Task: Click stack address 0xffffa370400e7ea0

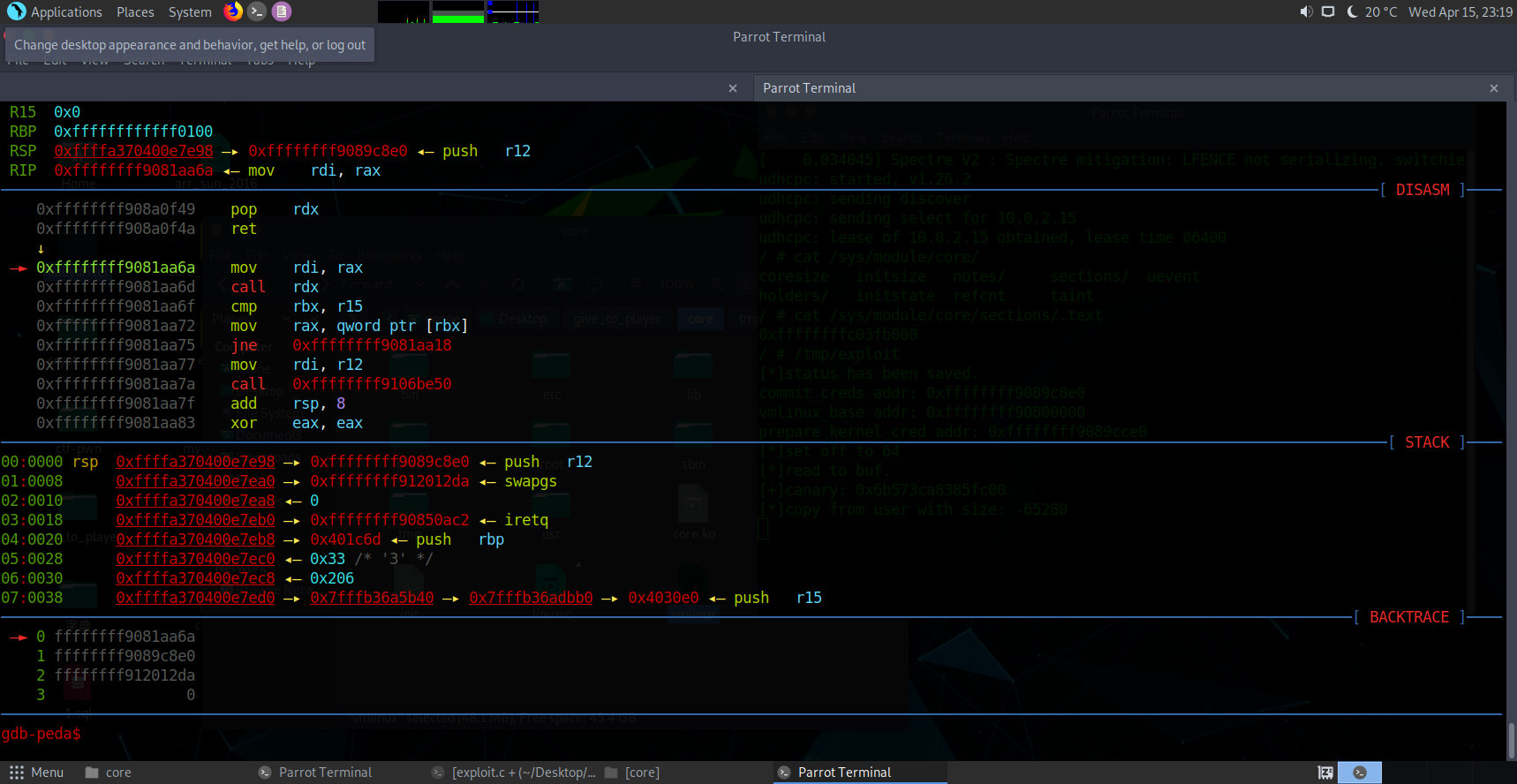Action: click(x=195, y=481)
